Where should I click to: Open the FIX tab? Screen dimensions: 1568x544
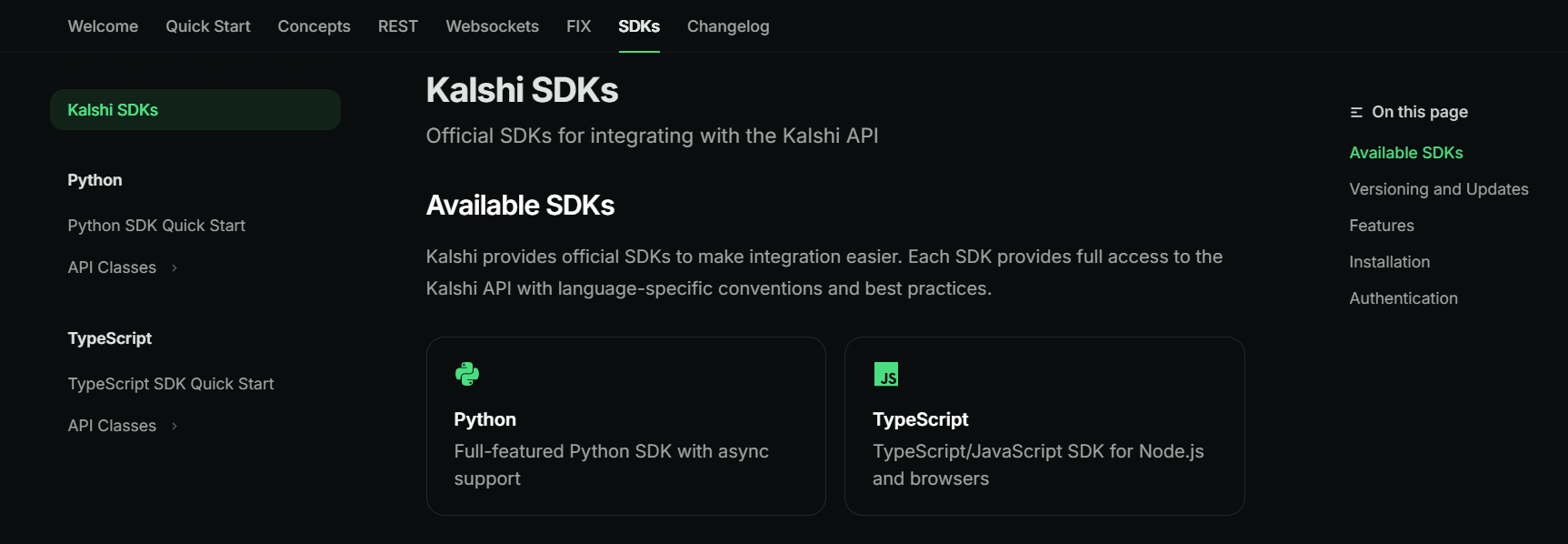[578, 26]
